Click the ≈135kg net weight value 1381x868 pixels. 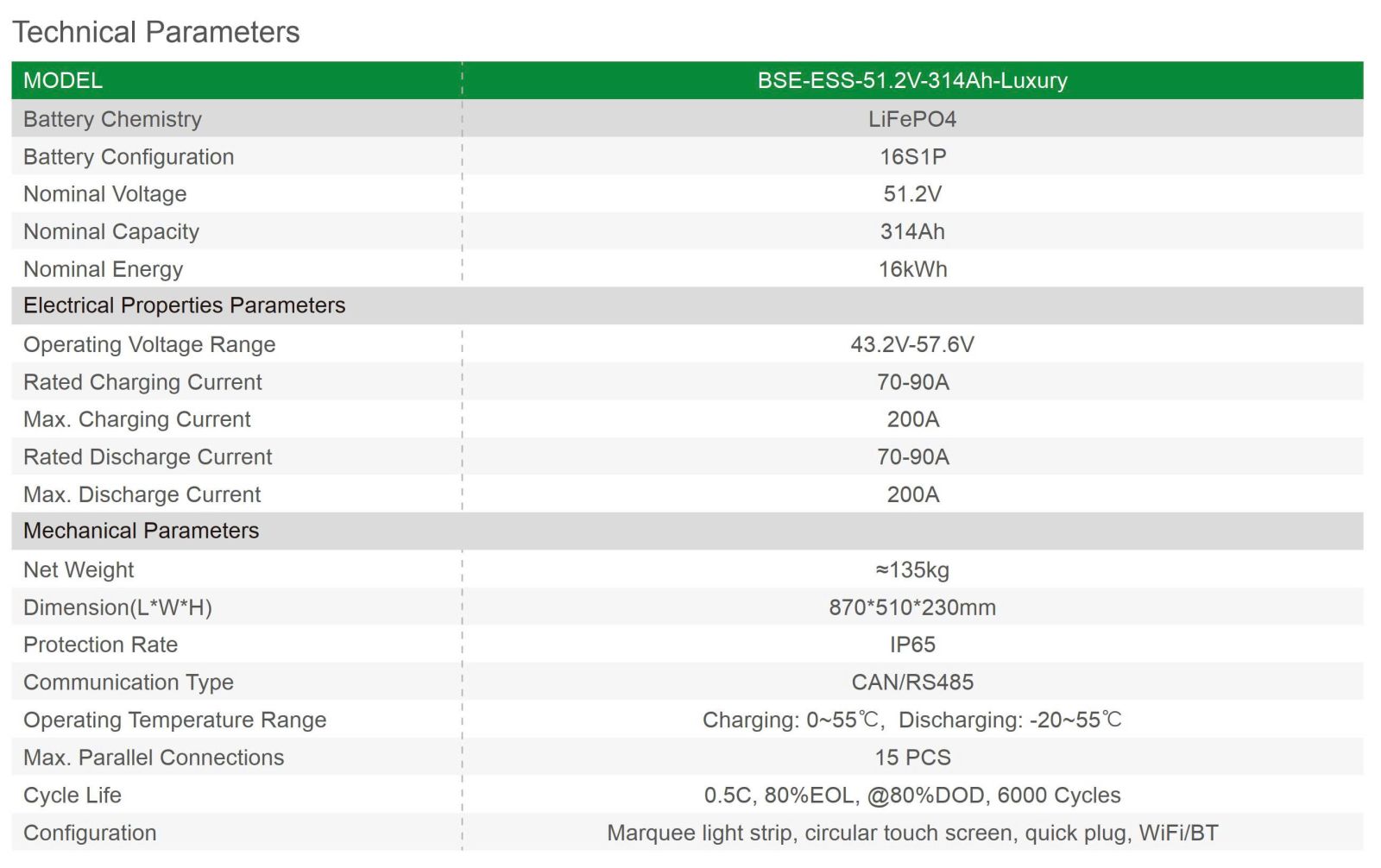click(912, 569)
